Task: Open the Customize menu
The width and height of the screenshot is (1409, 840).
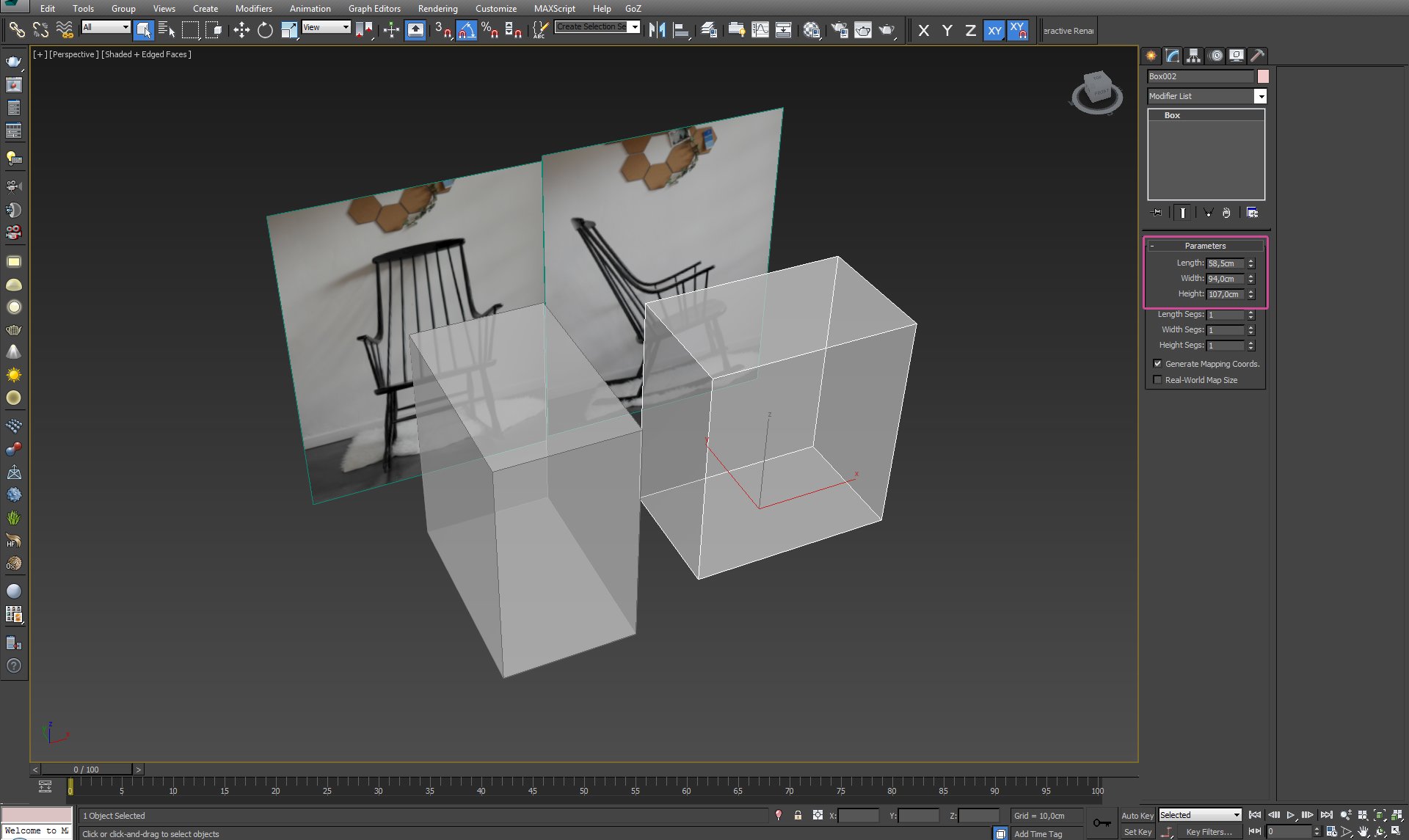Action: click(495, 9)
